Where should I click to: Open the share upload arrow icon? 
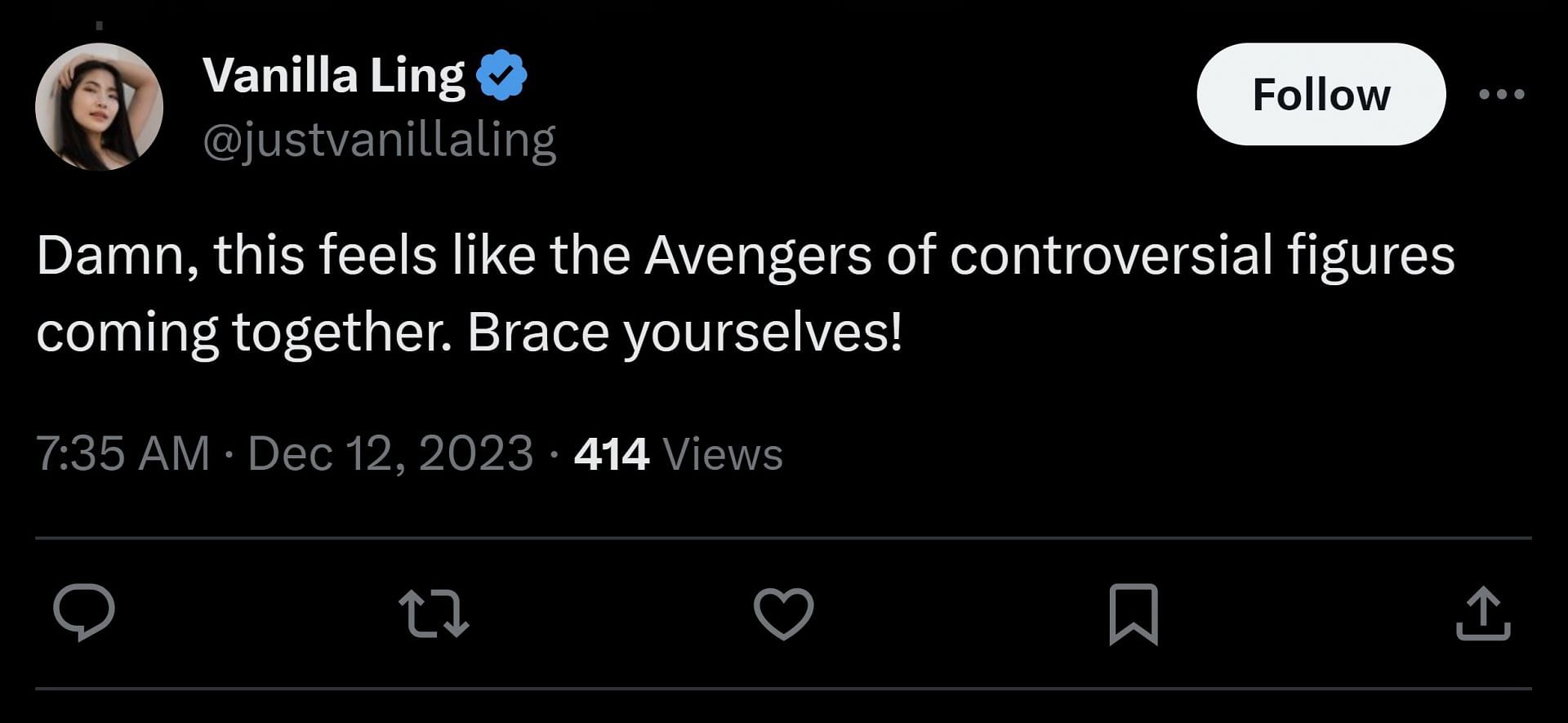[x=1483, y=614]
